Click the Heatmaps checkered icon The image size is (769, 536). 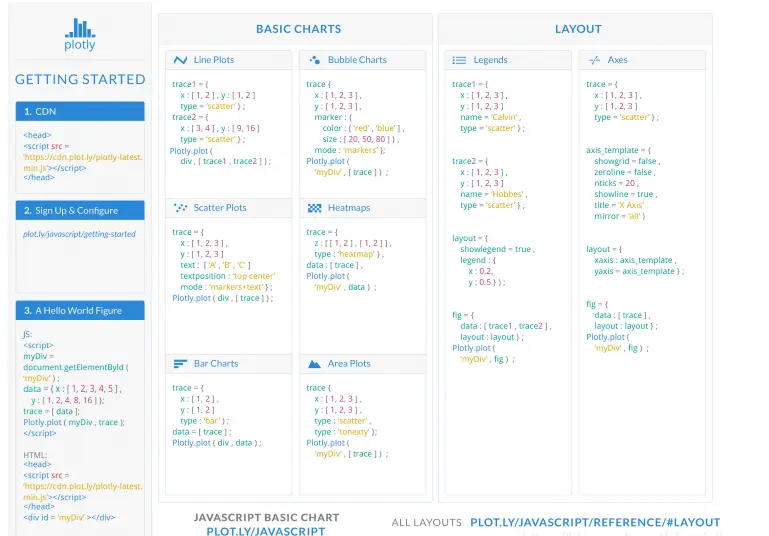pos(314,208)
